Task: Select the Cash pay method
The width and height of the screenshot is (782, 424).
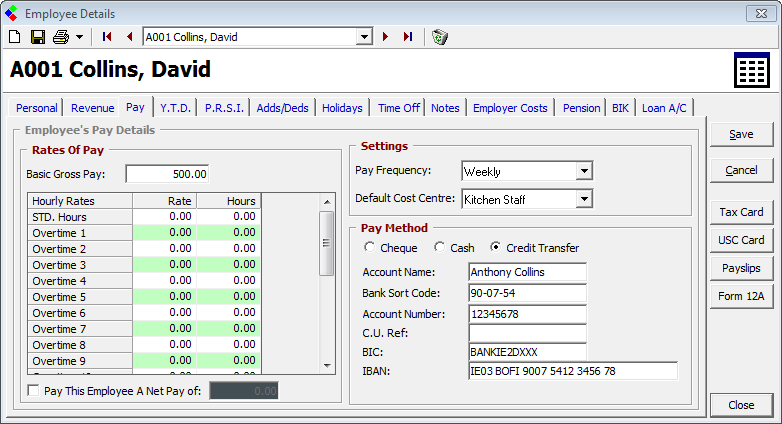Action: 440,248
